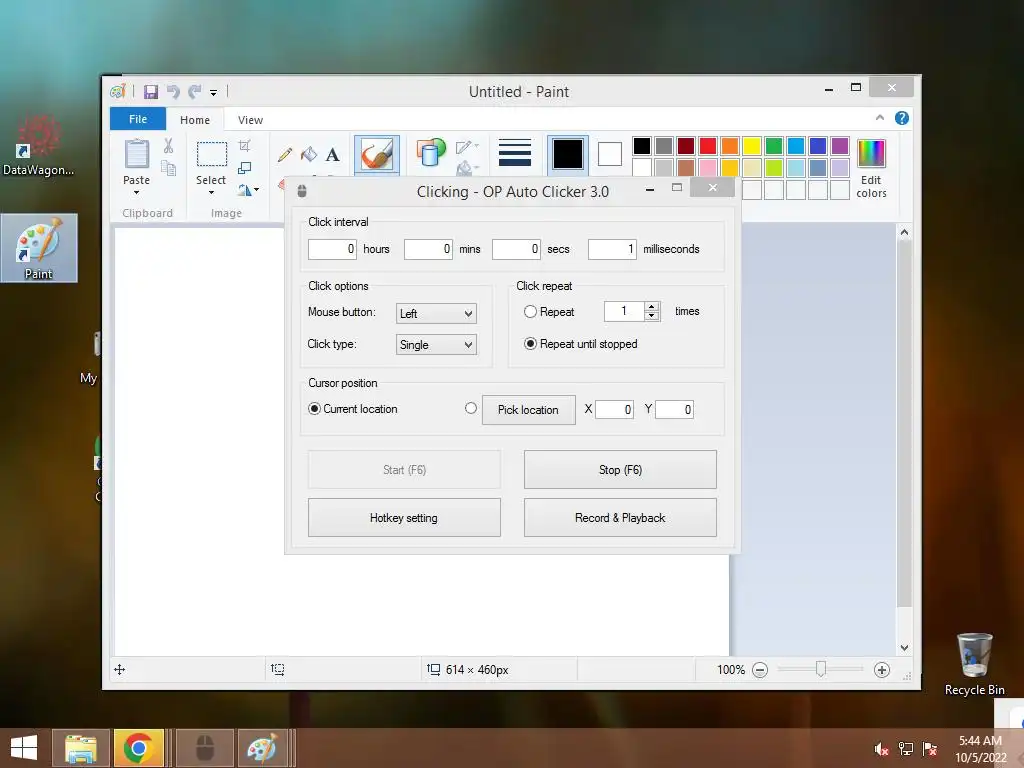The height and width of the screenshot is (768, 1024).
Task: Select the Fill with color bucket tool
Action: click(x=308, y=155)
